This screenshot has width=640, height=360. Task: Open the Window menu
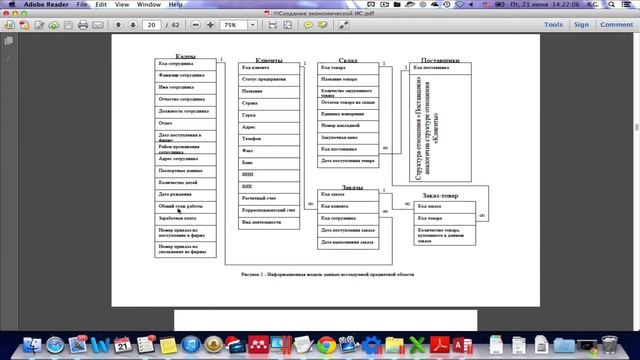[x=149, y=4]
